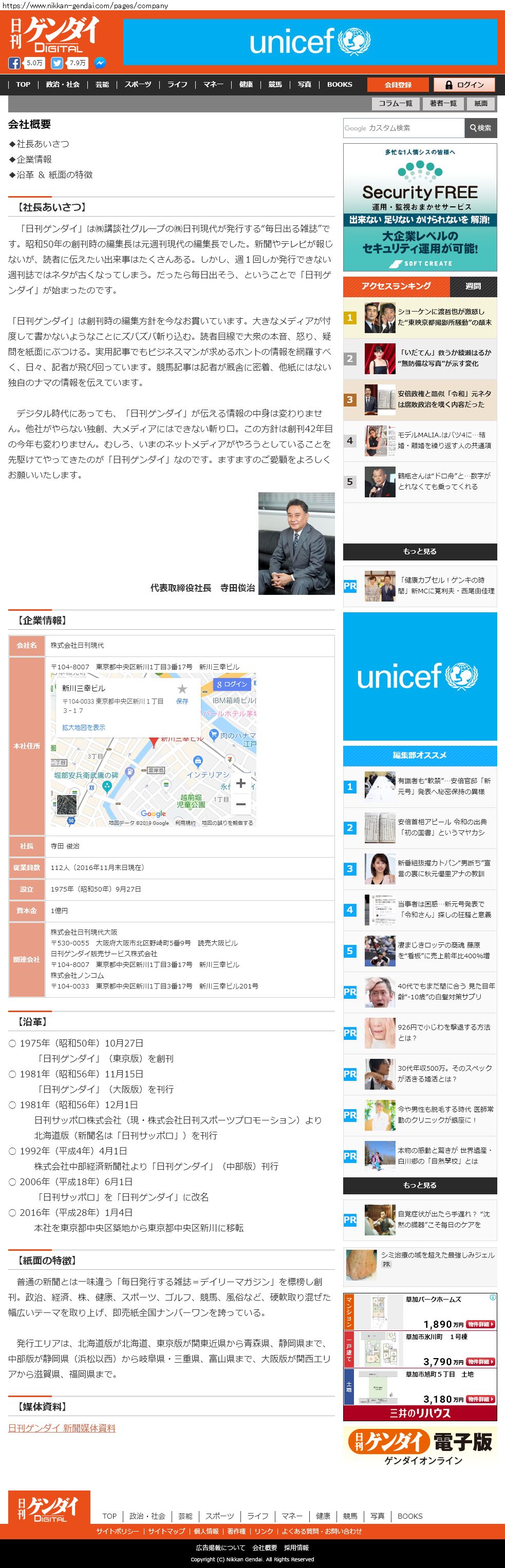Click もっと見る under access ranking
This screenshot has width=505, height=1568.
pos(420,551)
